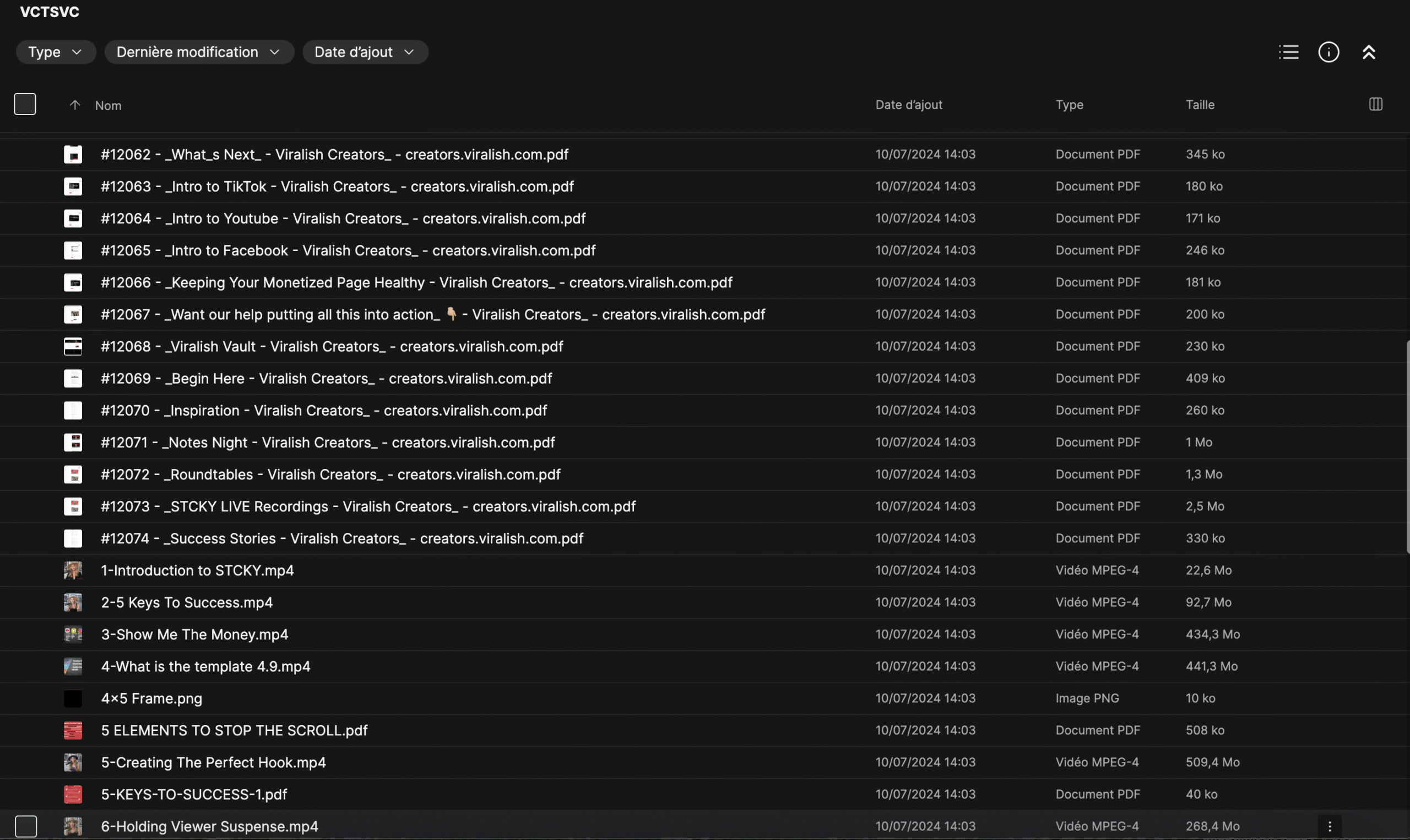
Task: Click Date d'ajout column header
Action: click(x=908, y=105)
